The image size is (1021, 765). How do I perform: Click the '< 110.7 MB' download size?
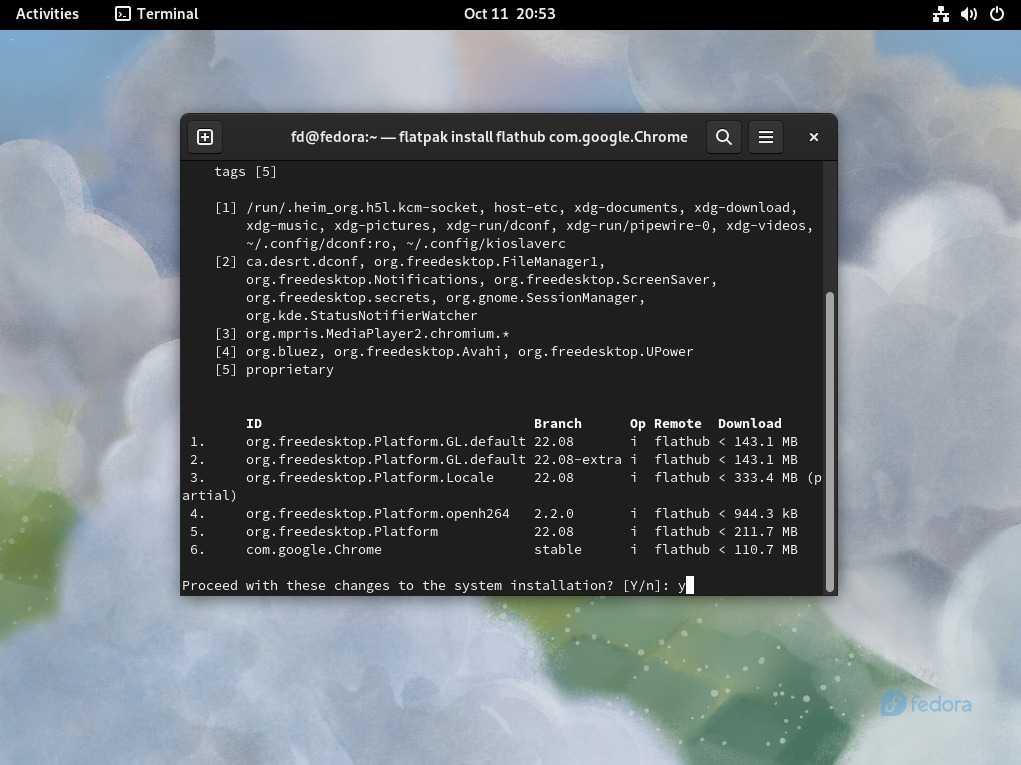(758, 549)
